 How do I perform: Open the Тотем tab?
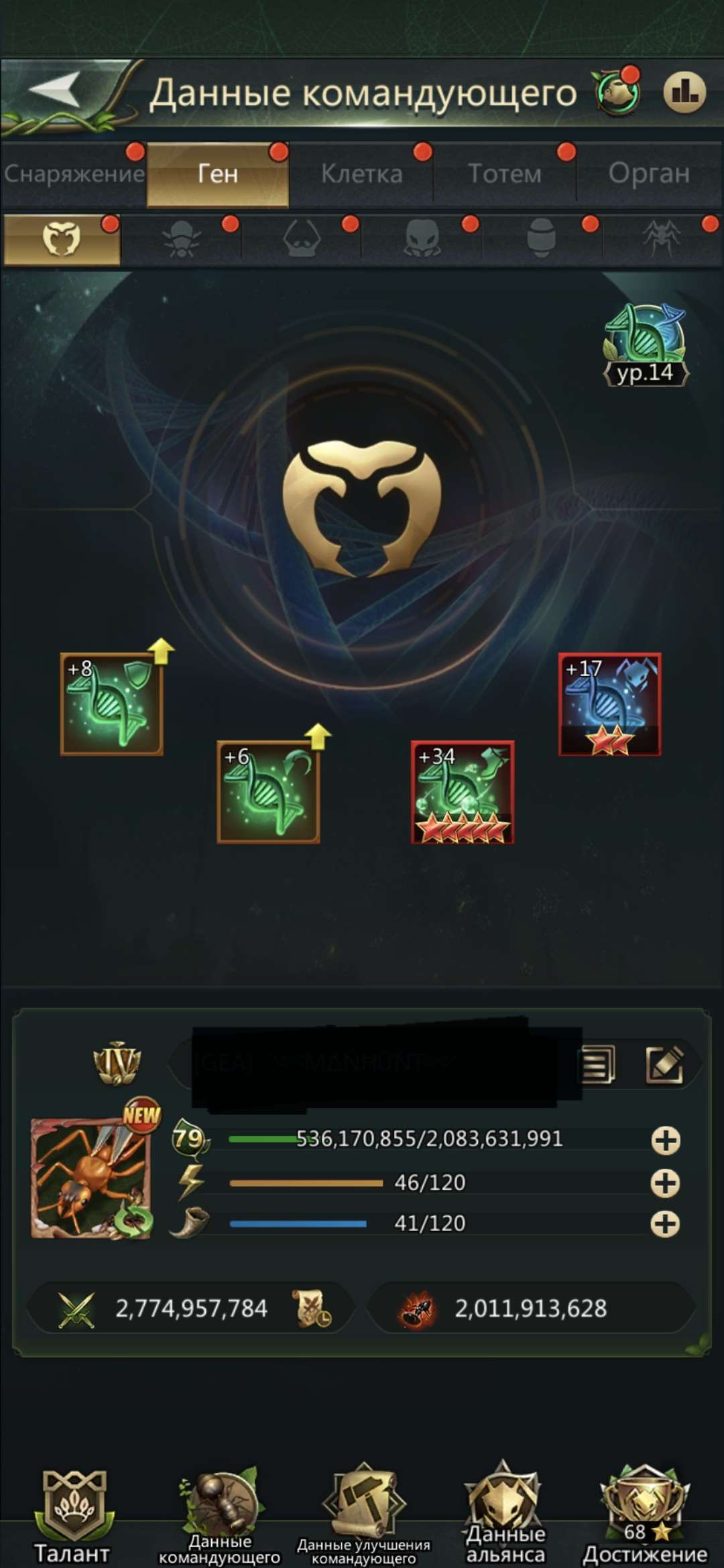pyautogui.click(x=505, y=174)
